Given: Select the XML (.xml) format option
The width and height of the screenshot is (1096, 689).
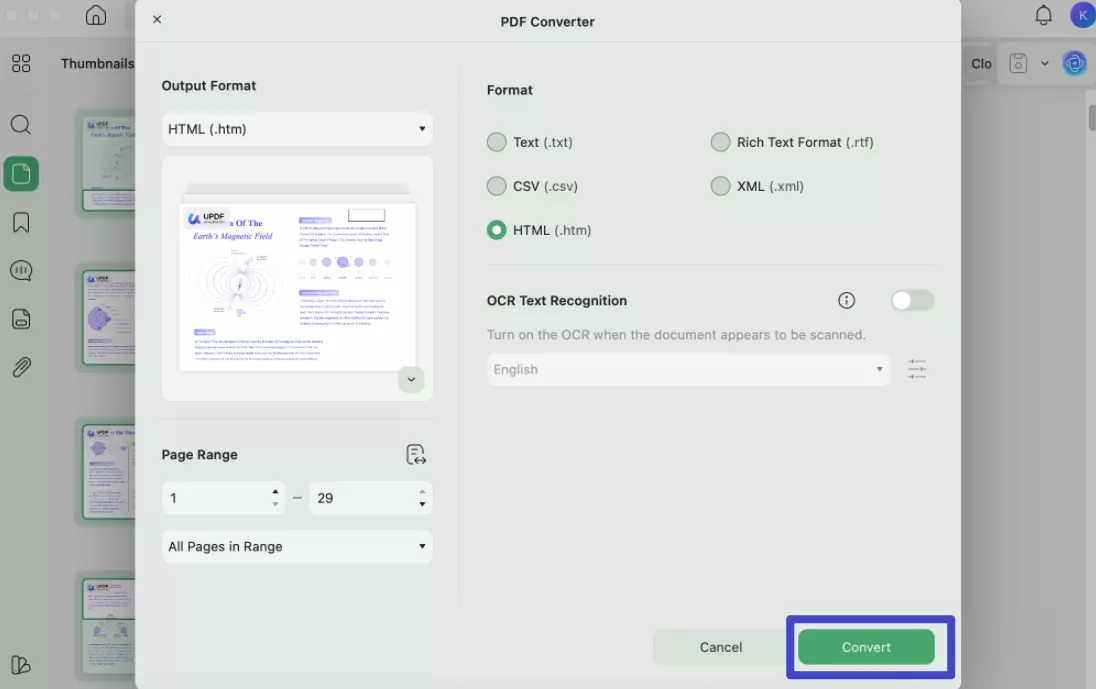Looking at the screenshot, I should point(720,186).
